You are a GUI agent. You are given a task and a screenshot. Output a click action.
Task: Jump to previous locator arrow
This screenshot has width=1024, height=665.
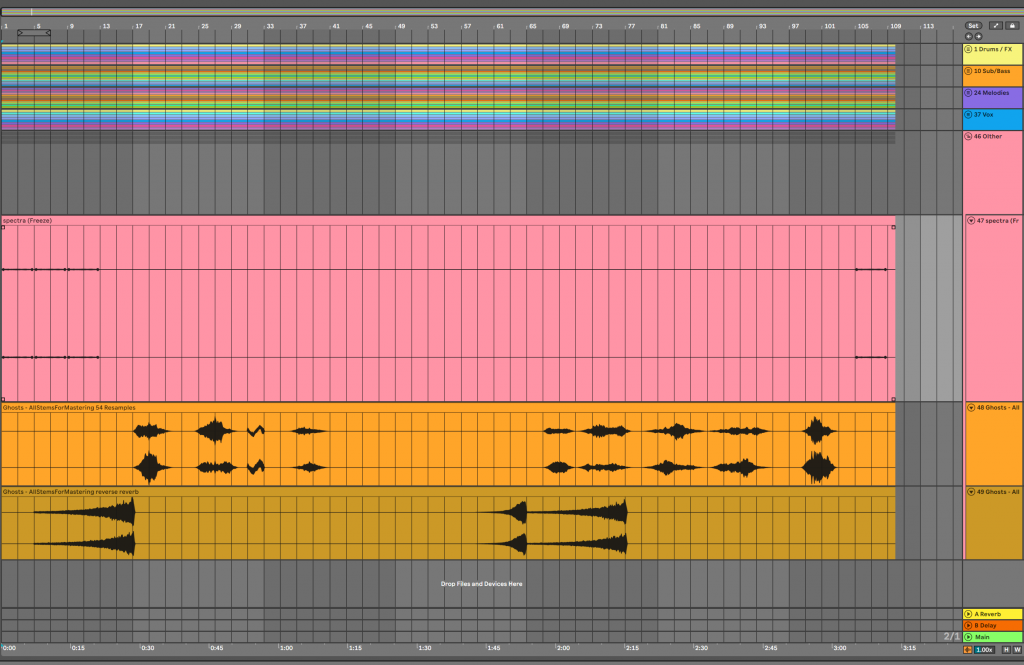click(968, 36)
